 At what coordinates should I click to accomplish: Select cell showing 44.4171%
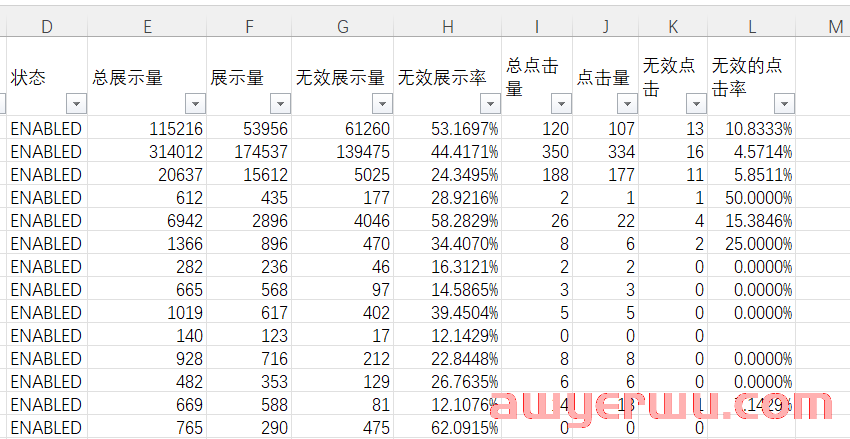pos(448,151)
